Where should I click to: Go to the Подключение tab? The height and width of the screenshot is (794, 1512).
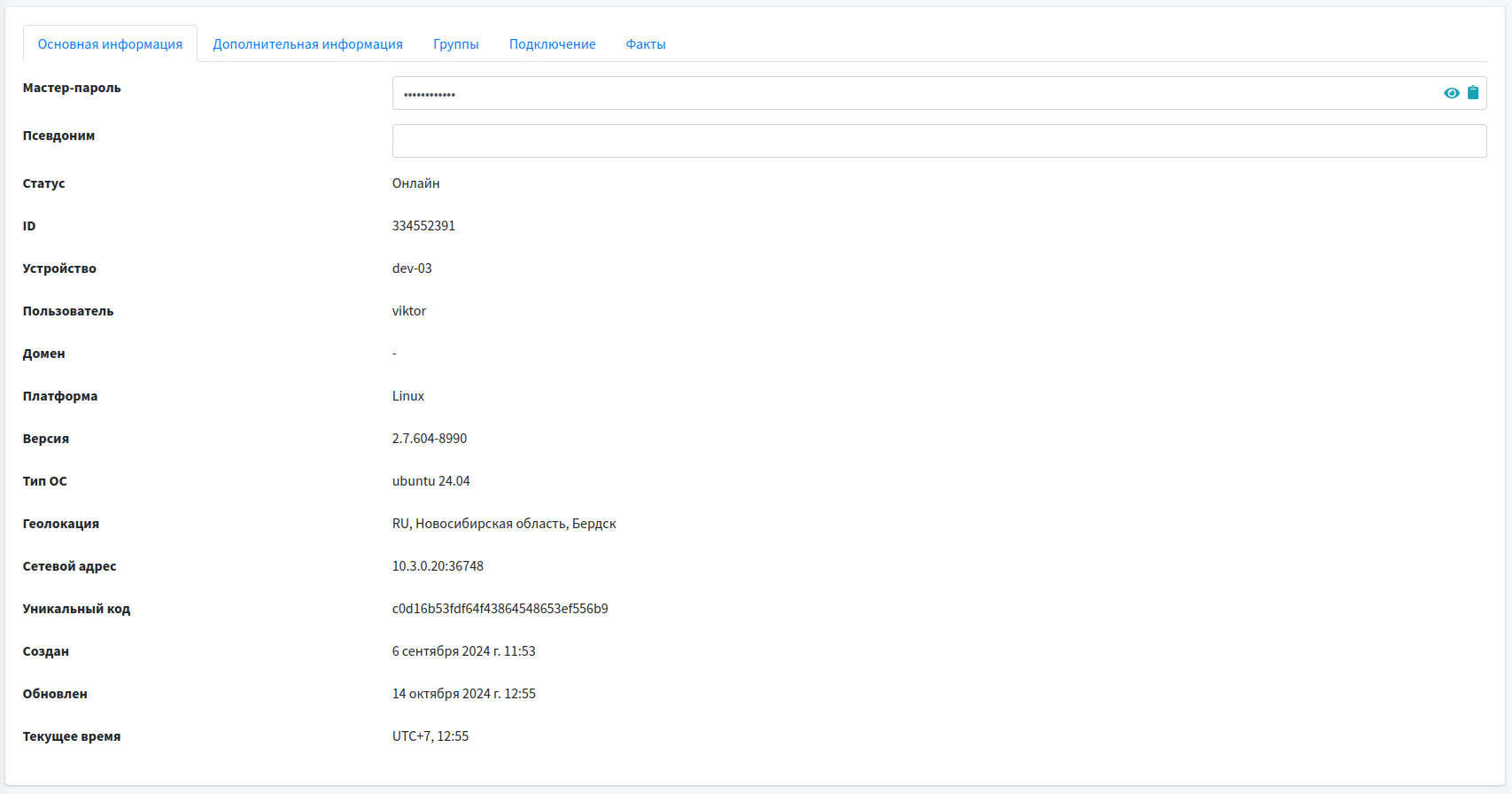(x=552, y=44)
